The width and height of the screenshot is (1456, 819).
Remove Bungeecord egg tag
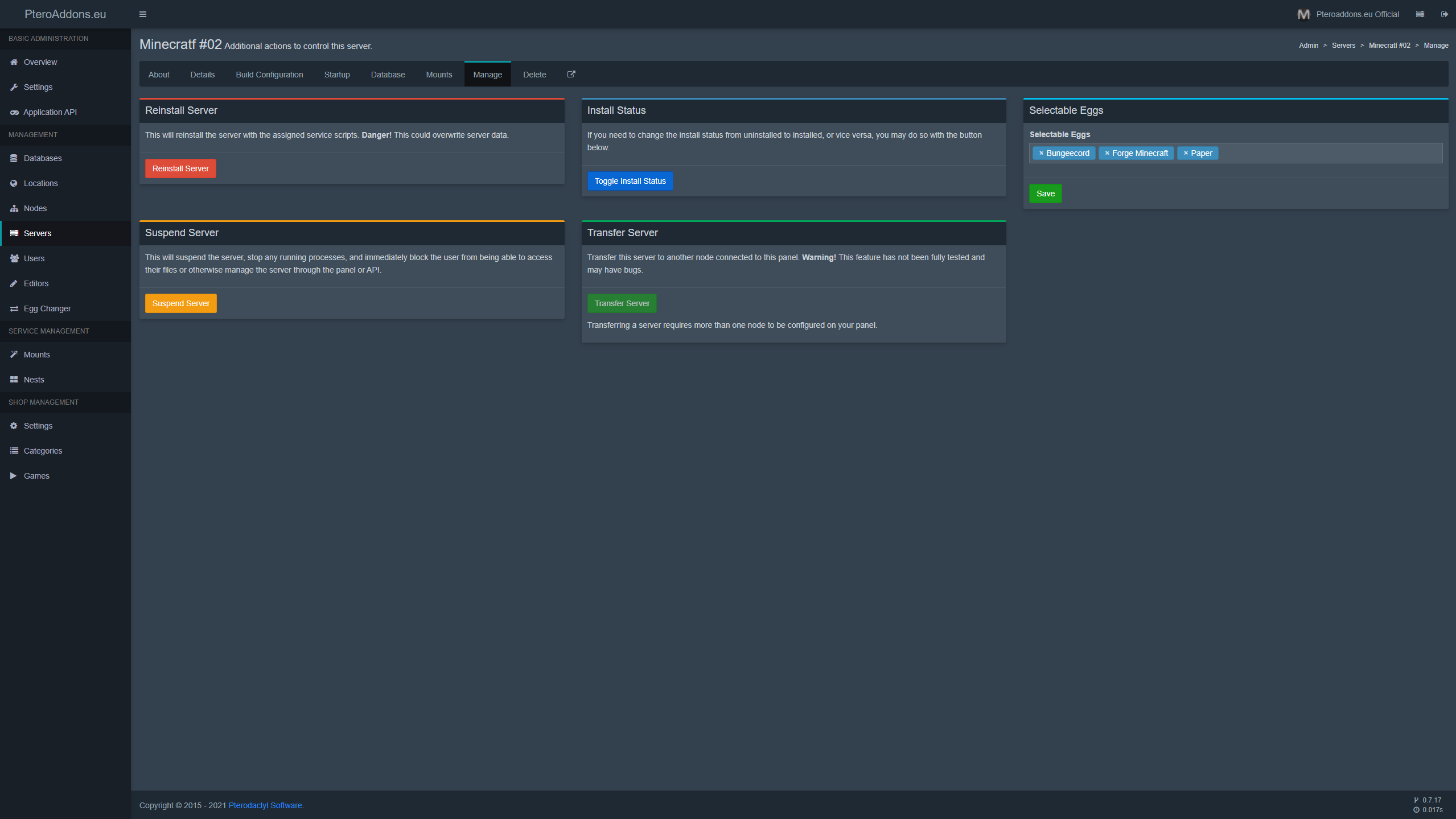coord(1041,153)
